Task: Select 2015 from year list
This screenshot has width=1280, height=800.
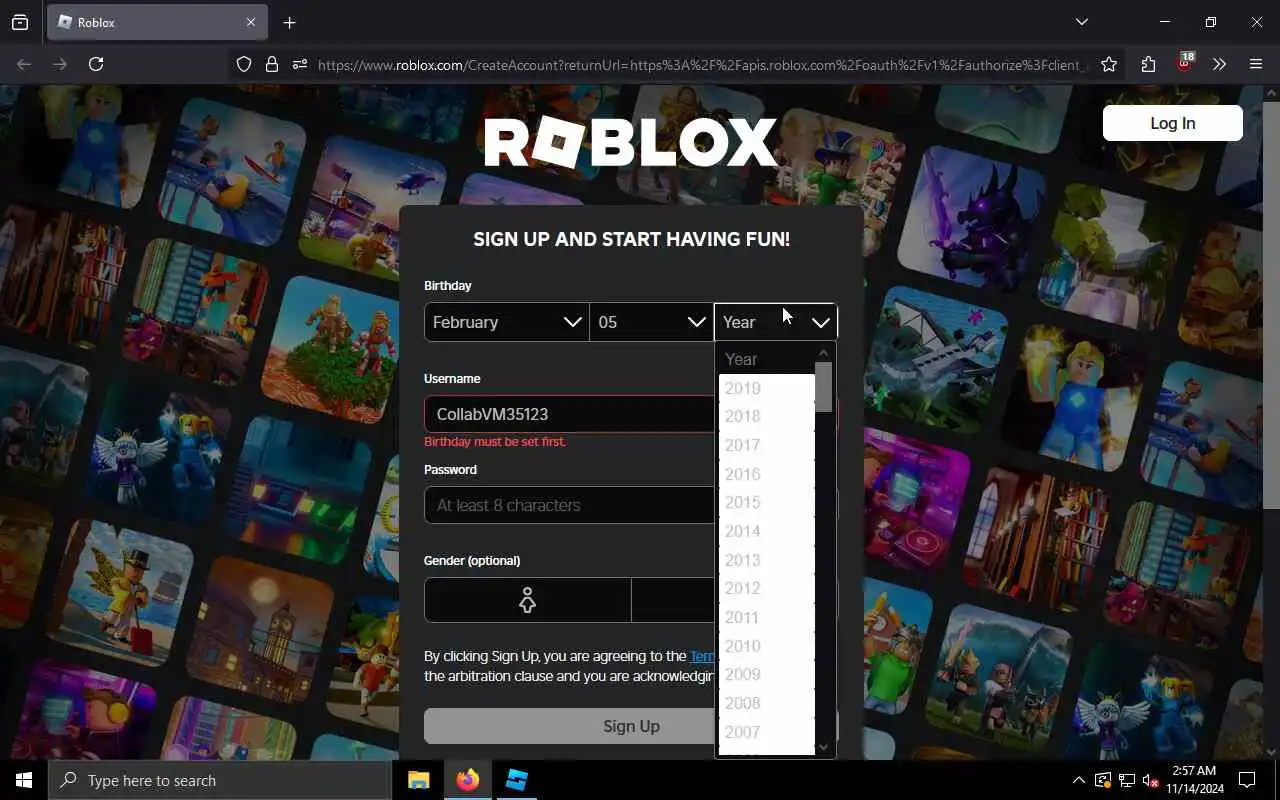Action: click(x=766, y=502)
